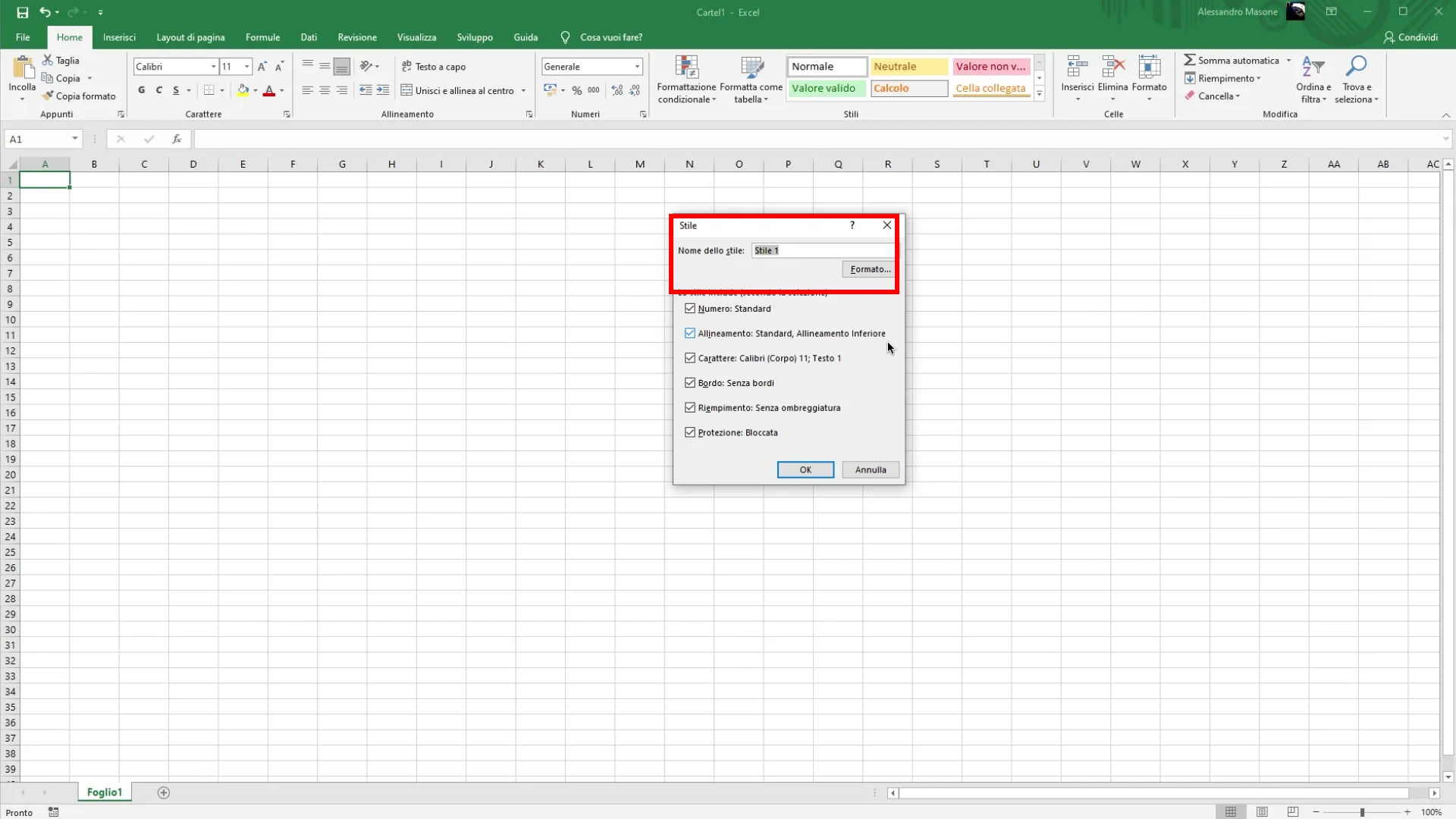This screenshot has height=819, width=1456.
Task: Click the Formattazione condizionale icon
Action: point(686,68)
